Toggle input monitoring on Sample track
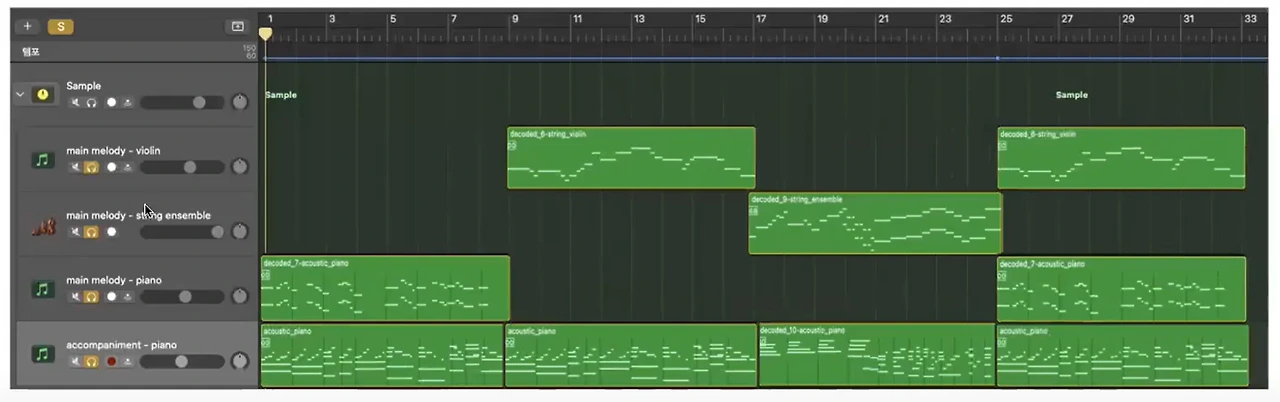Image resolution: width=1280 pixels, height=402 pixels. coord(127,102)
